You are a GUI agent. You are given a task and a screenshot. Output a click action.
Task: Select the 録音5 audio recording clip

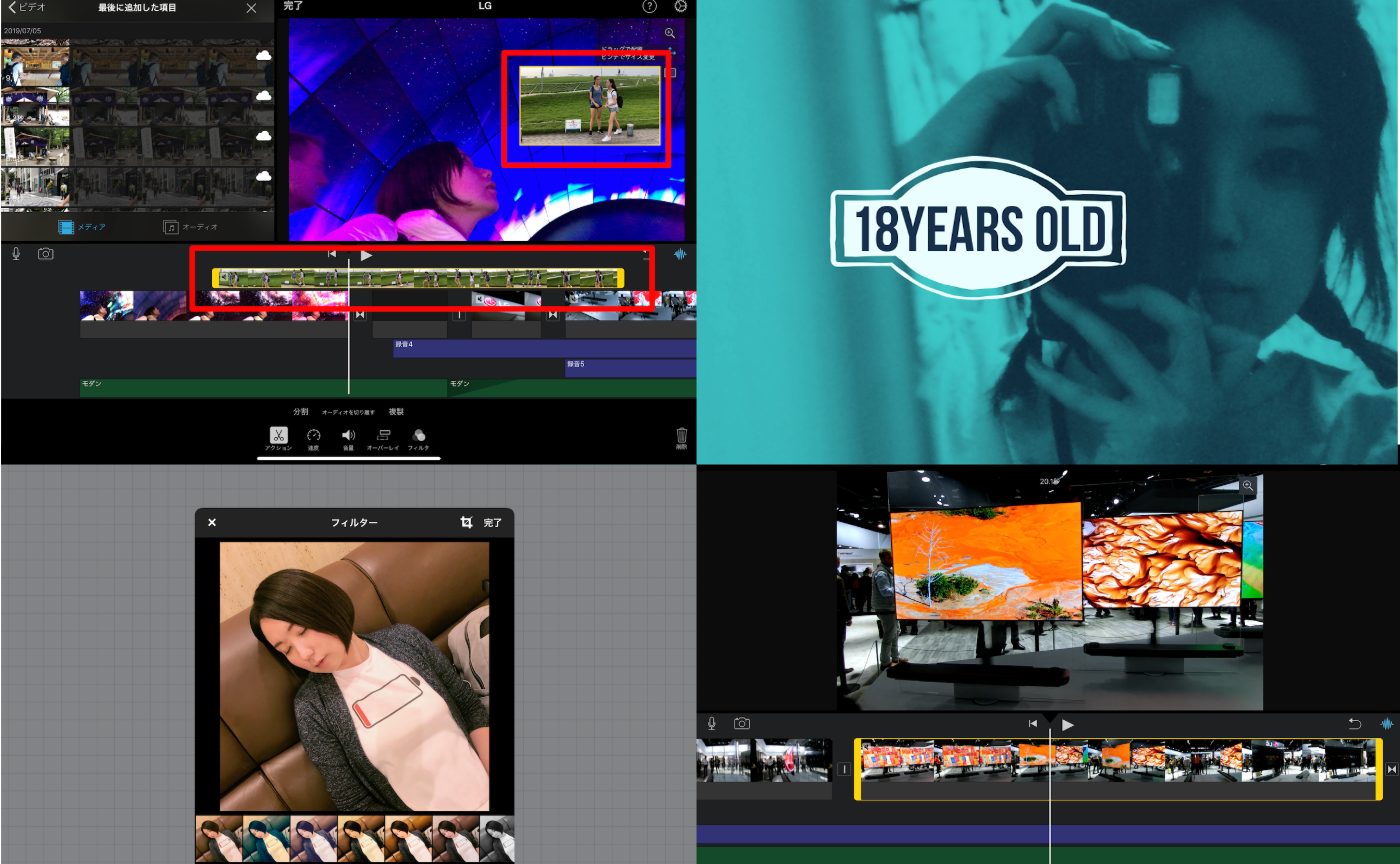click(631, 368)
